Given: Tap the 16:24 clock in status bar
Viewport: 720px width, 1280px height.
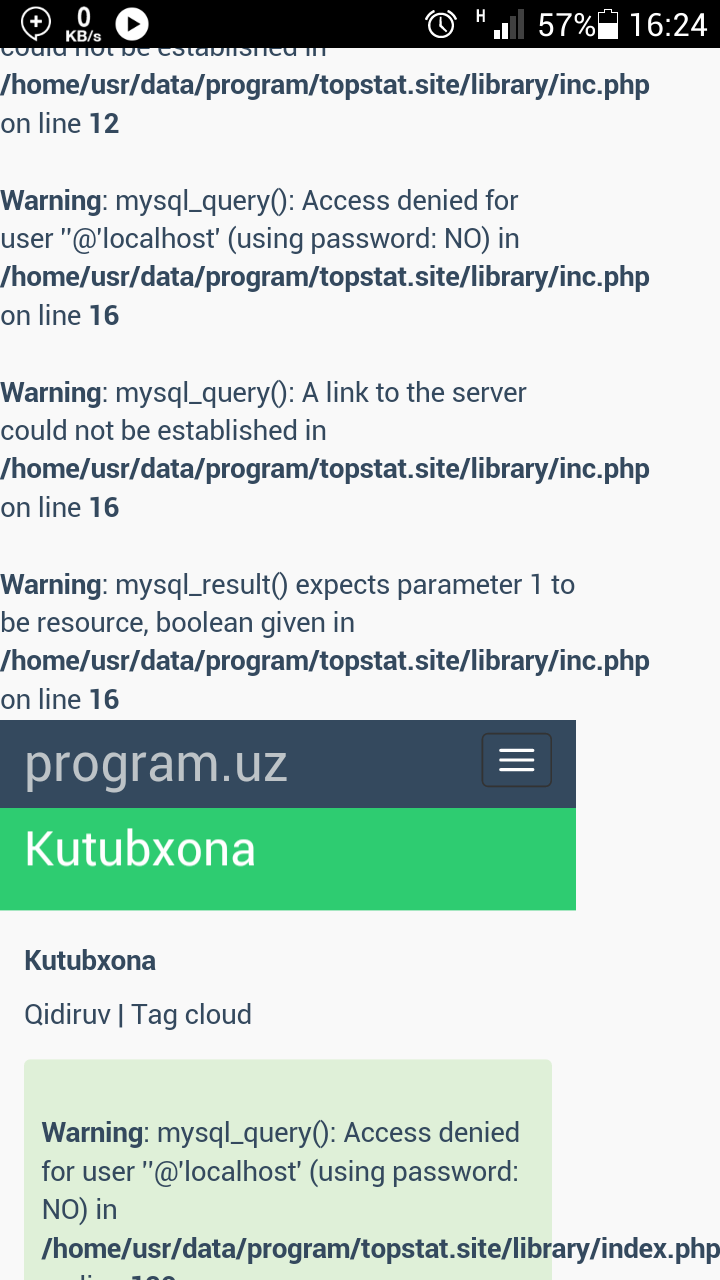Looking at the screenshot, I should 668,24.
